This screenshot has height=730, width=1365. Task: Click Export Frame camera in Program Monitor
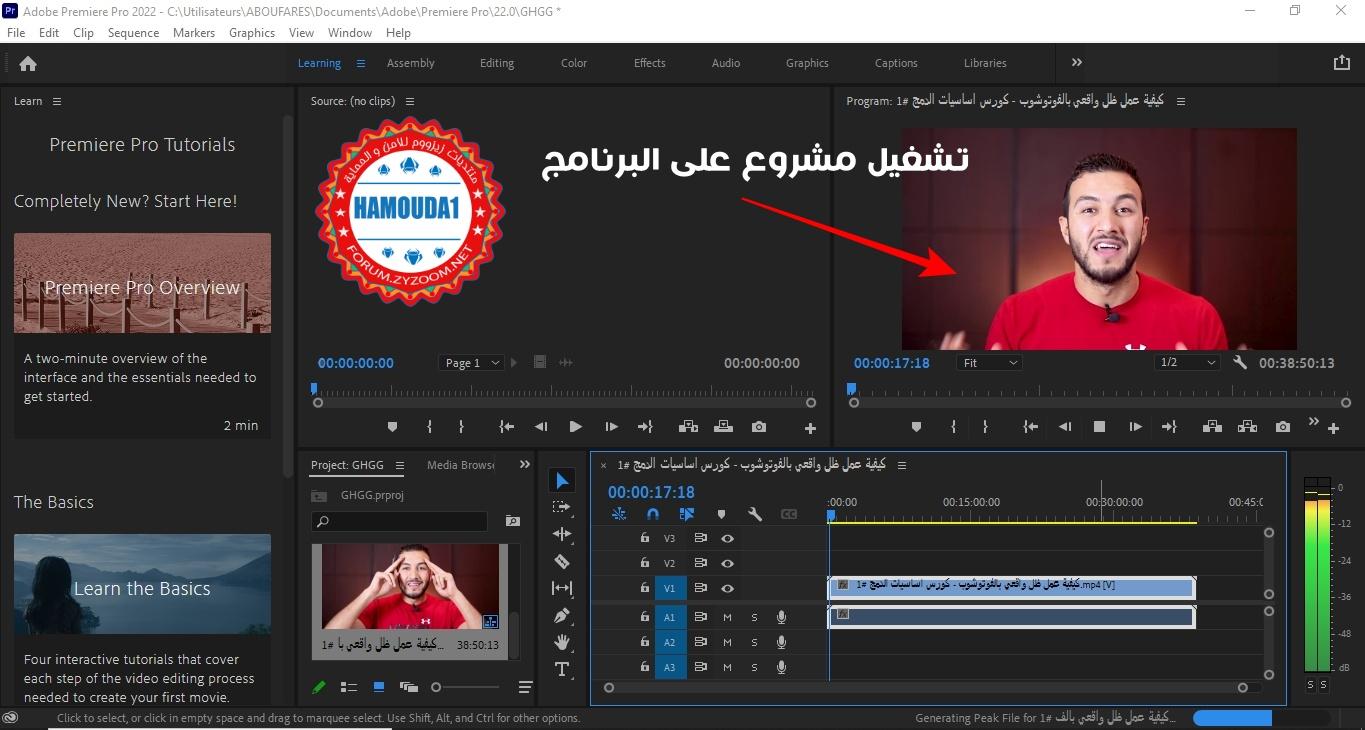tap(1283, 427)
